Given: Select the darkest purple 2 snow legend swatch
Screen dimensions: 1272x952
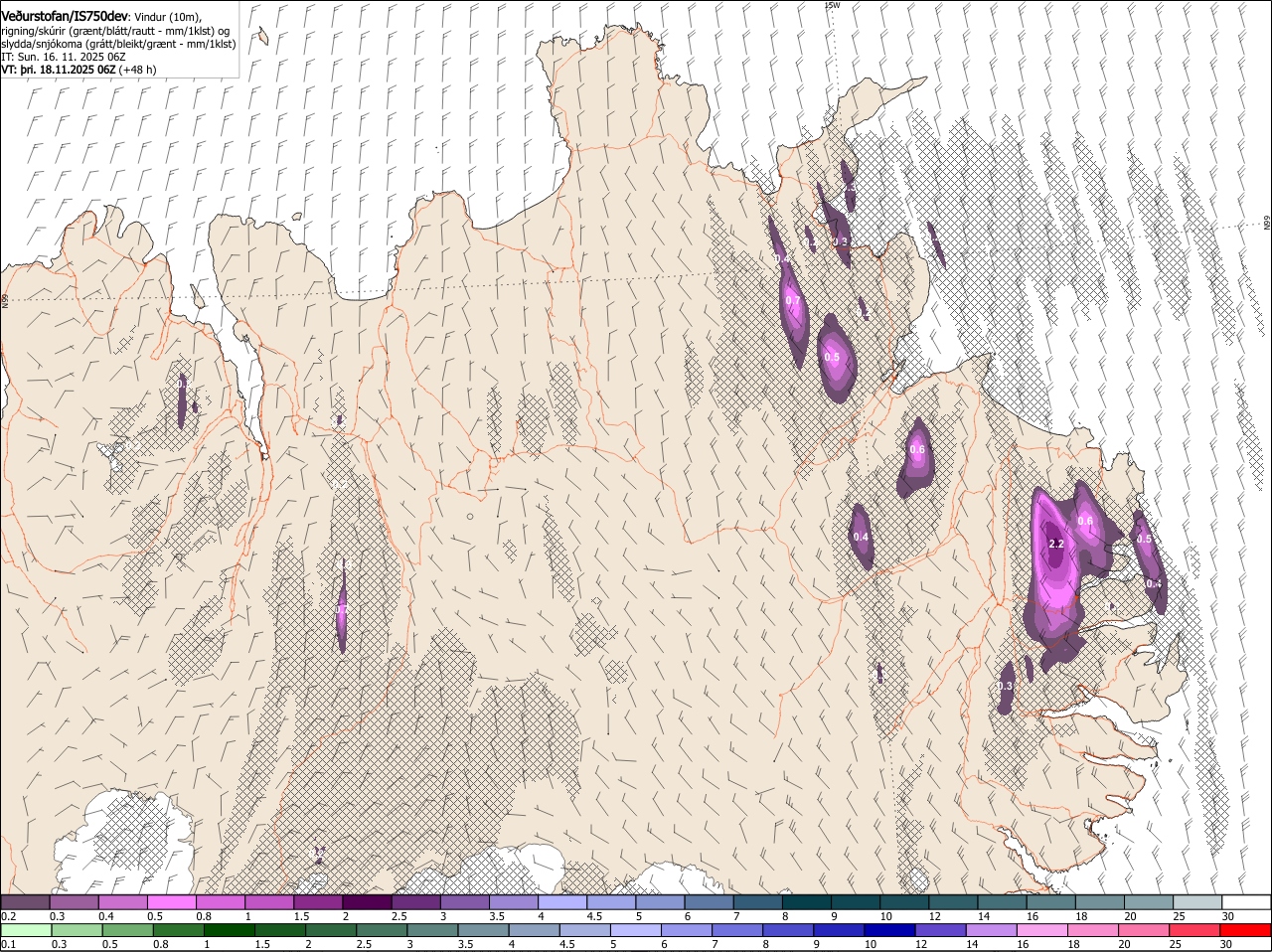Looking at the screenshot, I should point(367,902).
